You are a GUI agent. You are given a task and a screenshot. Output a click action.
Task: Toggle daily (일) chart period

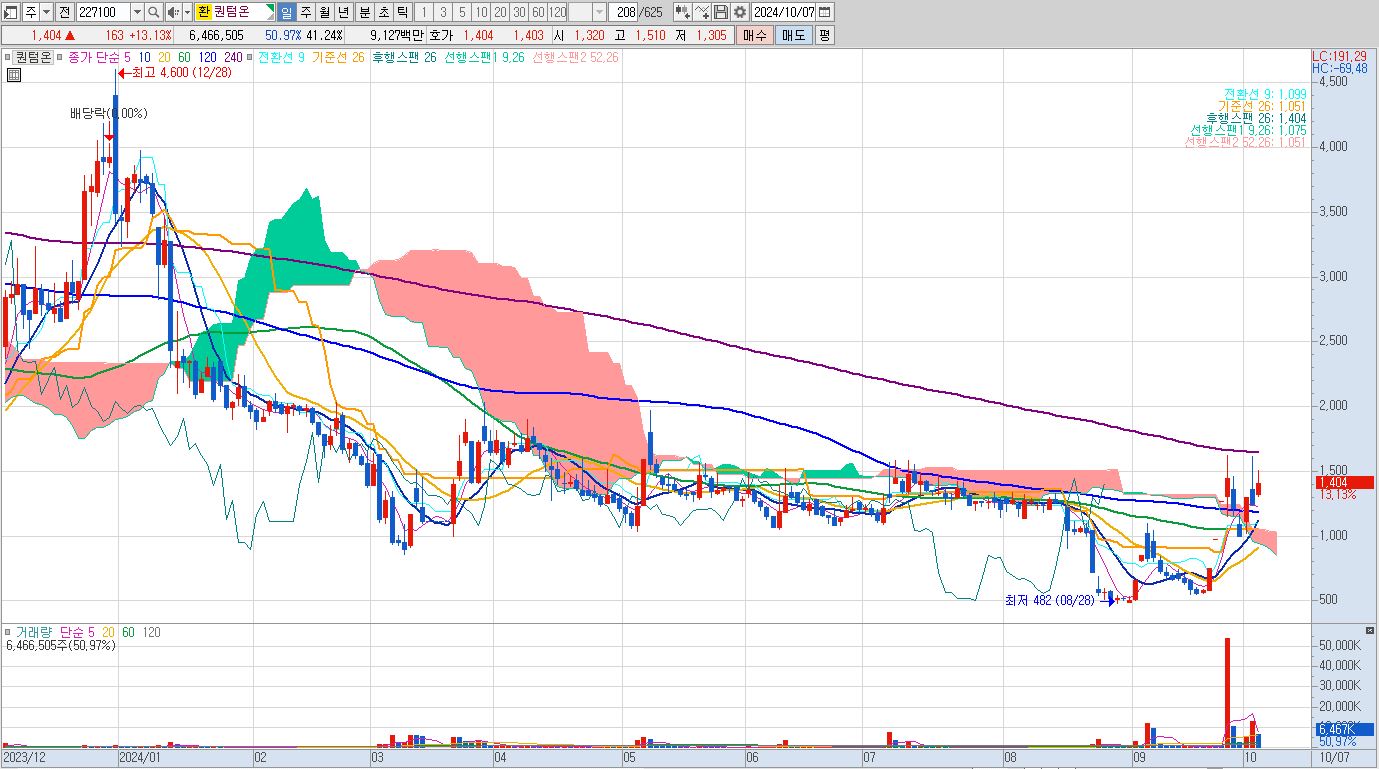286,12
